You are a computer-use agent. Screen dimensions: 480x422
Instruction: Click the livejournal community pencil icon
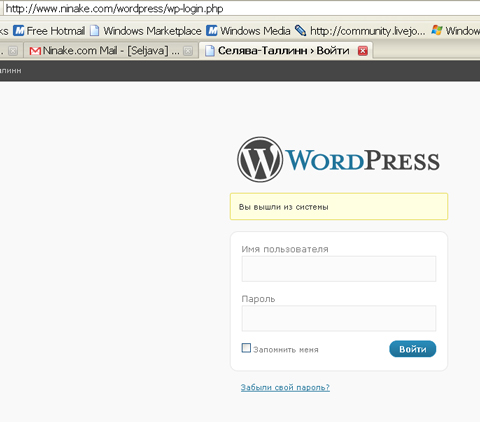[x=300, y=31]
